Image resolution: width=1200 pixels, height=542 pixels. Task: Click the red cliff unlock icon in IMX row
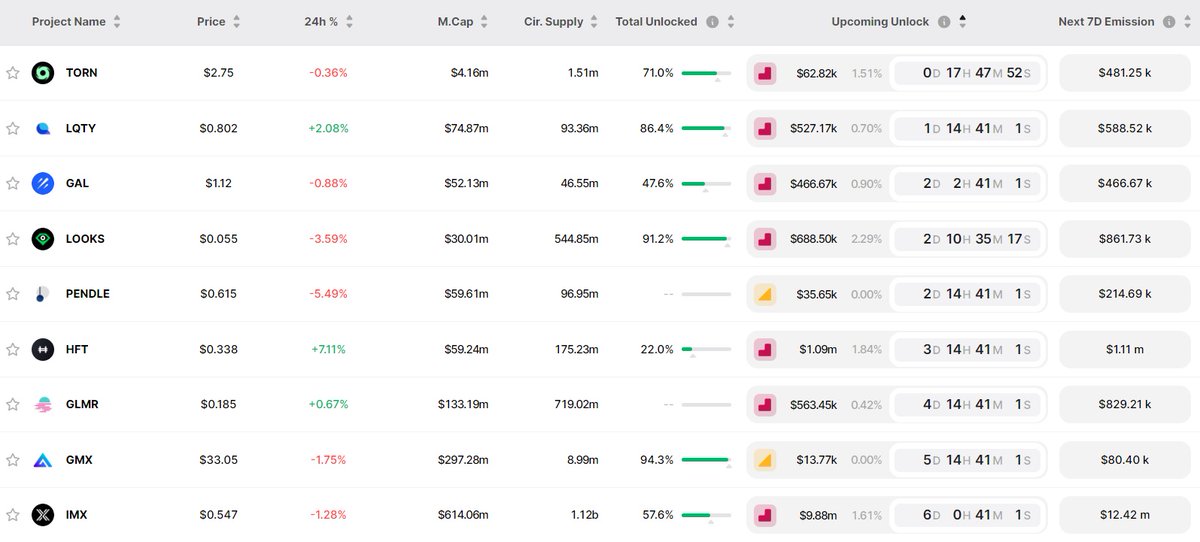(764, 515)
